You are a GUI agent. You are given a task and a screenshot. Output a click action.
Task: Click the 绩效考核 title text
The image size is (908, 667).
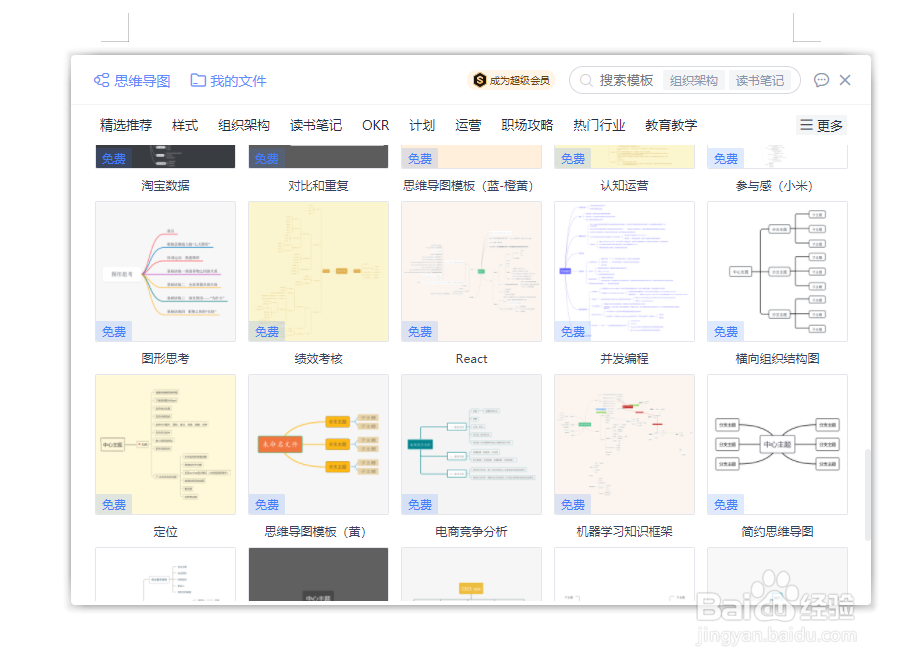318,358
